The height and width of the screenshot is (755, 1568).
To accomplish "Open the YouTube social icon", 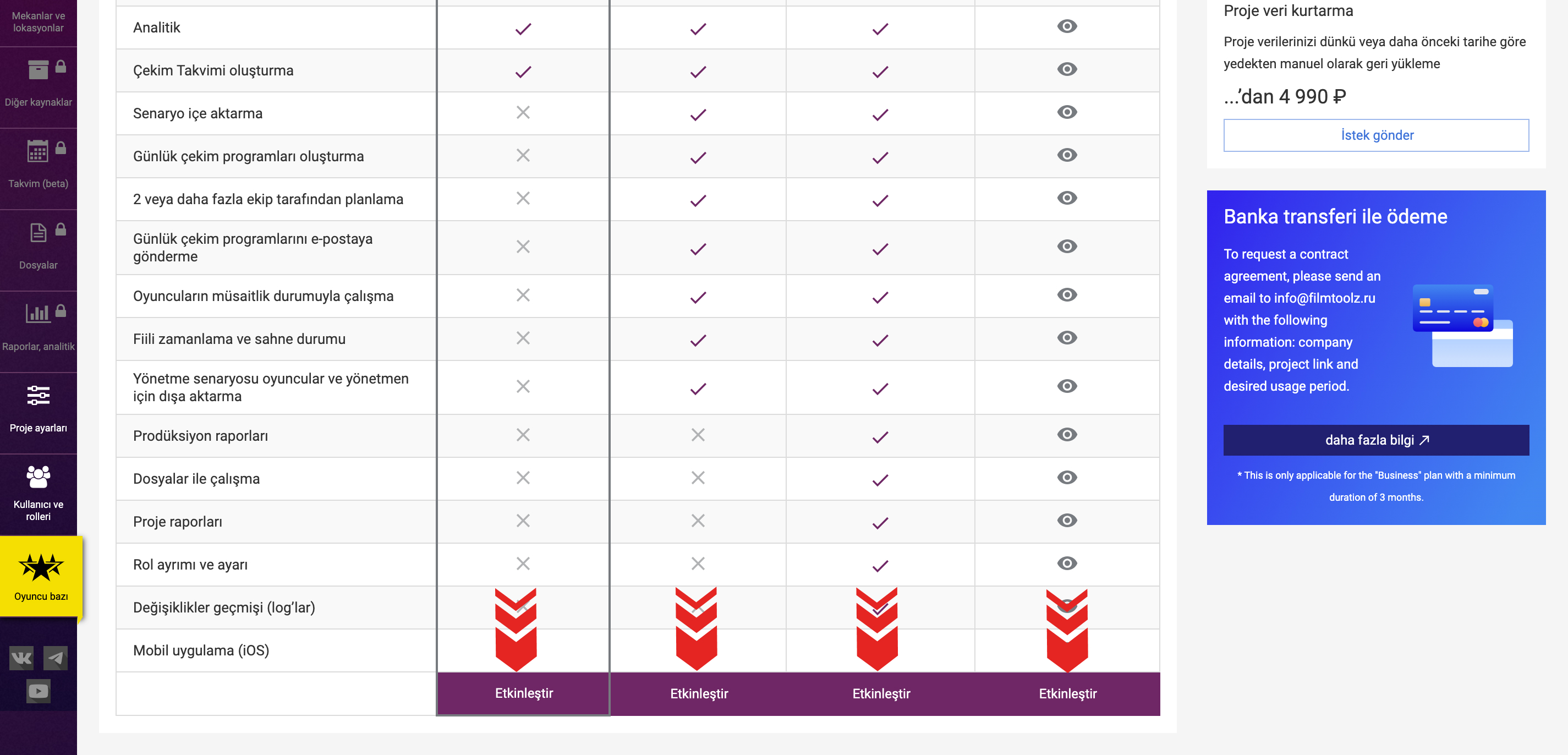I will 39,691.
